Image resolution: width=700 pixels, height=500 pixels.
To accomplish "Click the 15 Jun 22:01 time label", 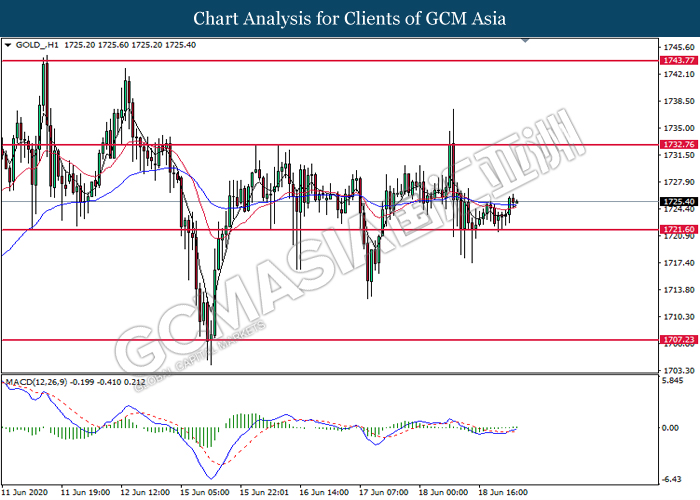I will pos(264,492).
